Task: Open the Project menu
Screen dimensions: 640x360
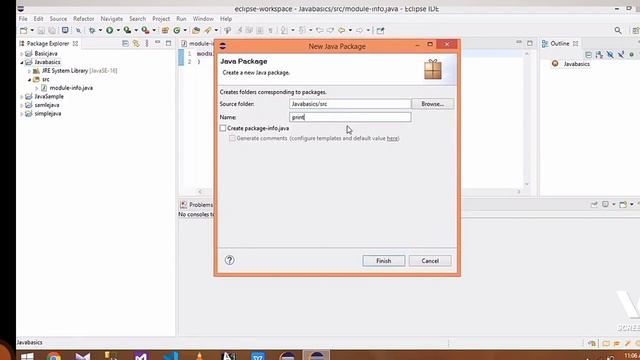Action: [x=161, y=19]
